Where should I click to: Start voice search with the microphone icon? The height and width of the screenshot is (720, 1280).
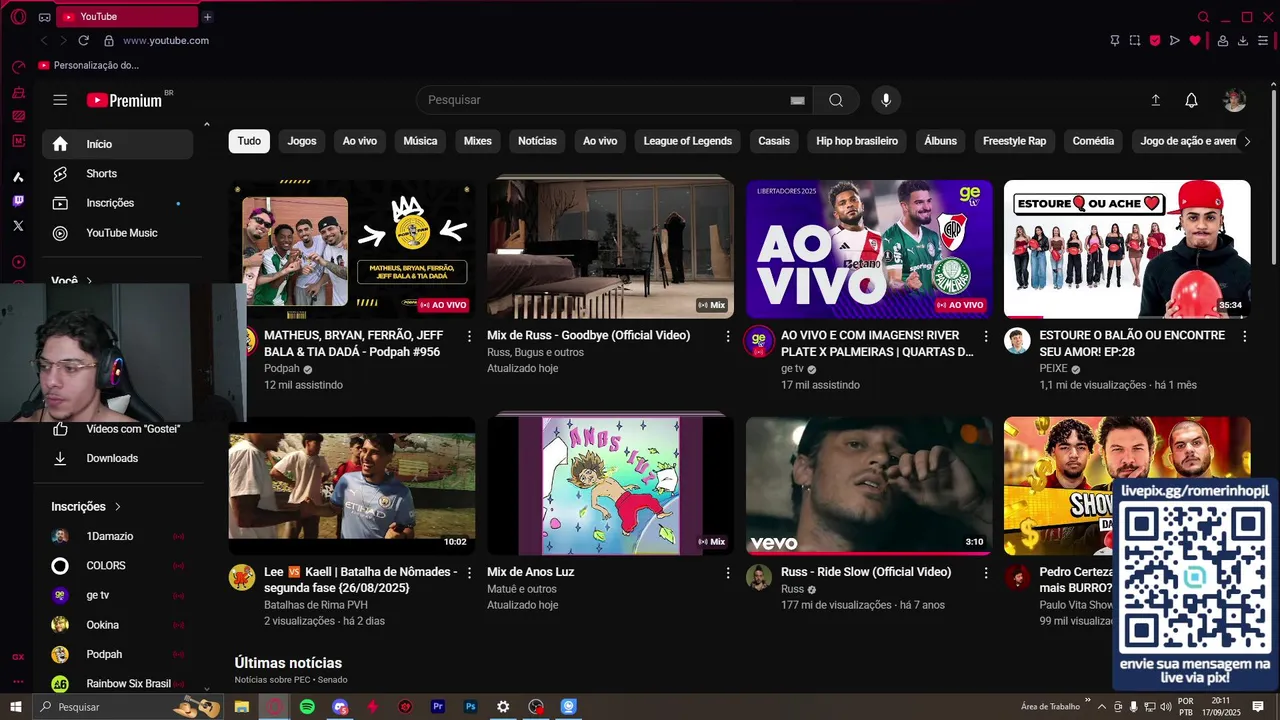(885, 100)
